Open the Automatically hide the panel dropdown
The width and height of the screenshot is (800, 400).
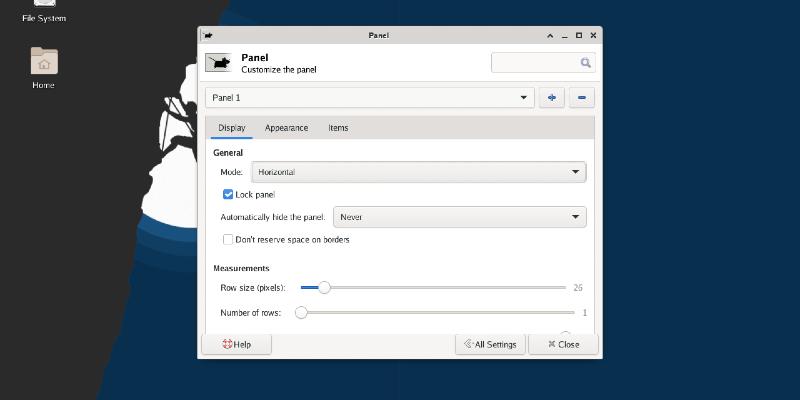coord(459,217)
